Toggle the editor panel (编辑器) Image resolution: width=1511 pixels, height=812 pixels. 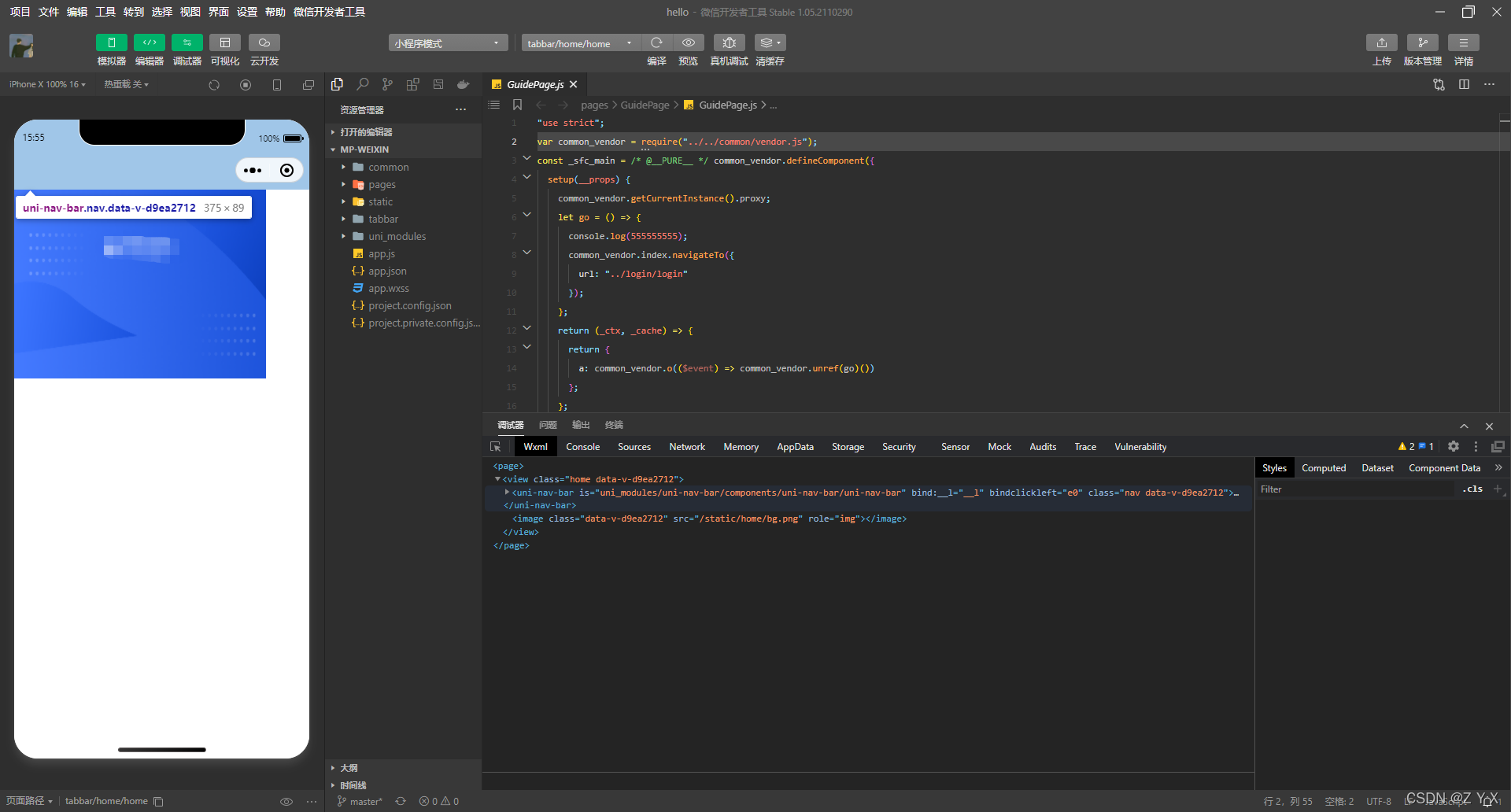point(149,42)
